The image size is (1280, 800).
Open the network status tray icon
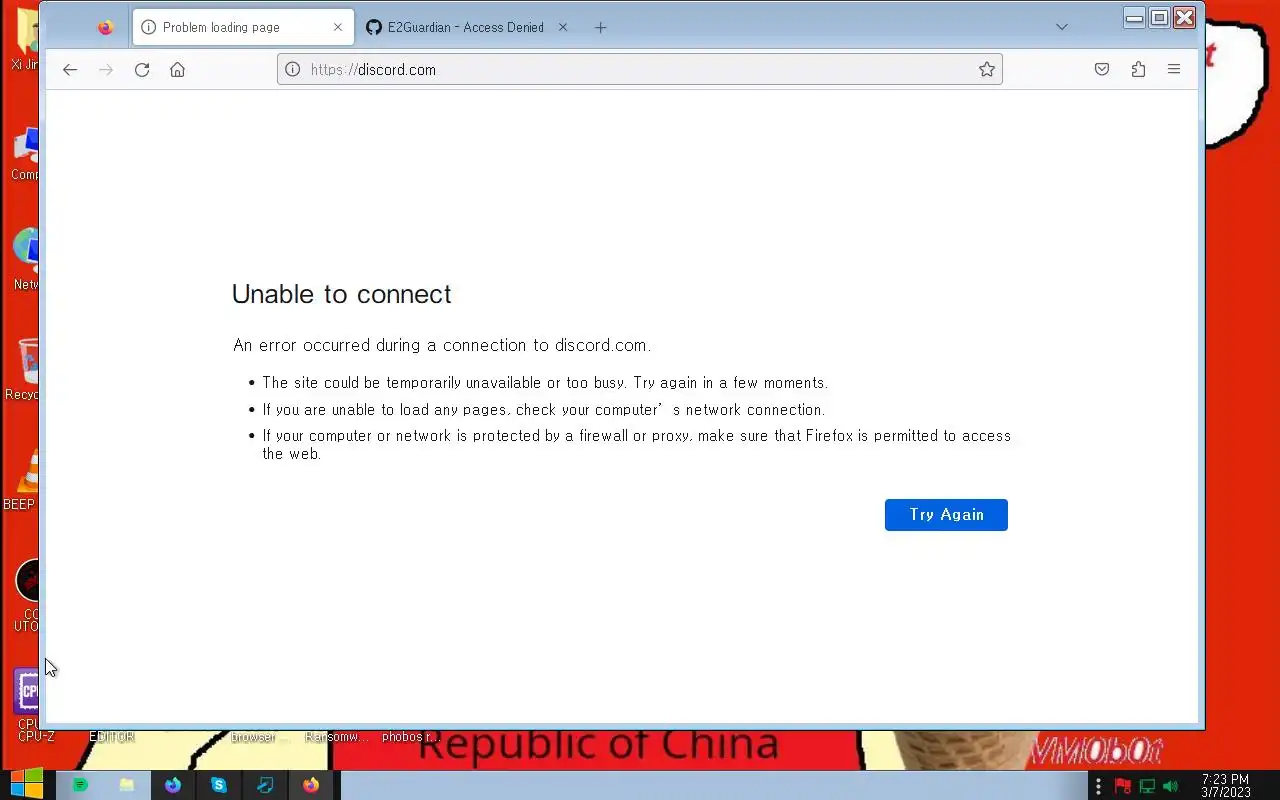[x=1147, y=786]
